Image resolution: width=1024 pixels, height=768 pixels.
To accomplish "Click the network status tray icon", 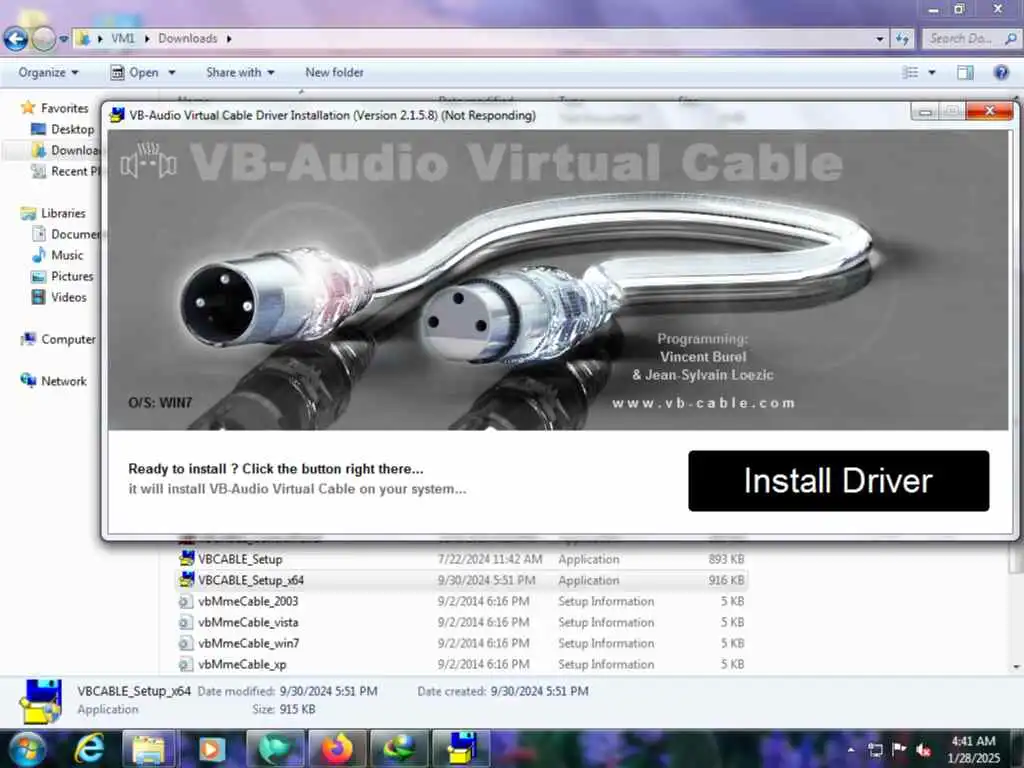I will coord(875,749).
